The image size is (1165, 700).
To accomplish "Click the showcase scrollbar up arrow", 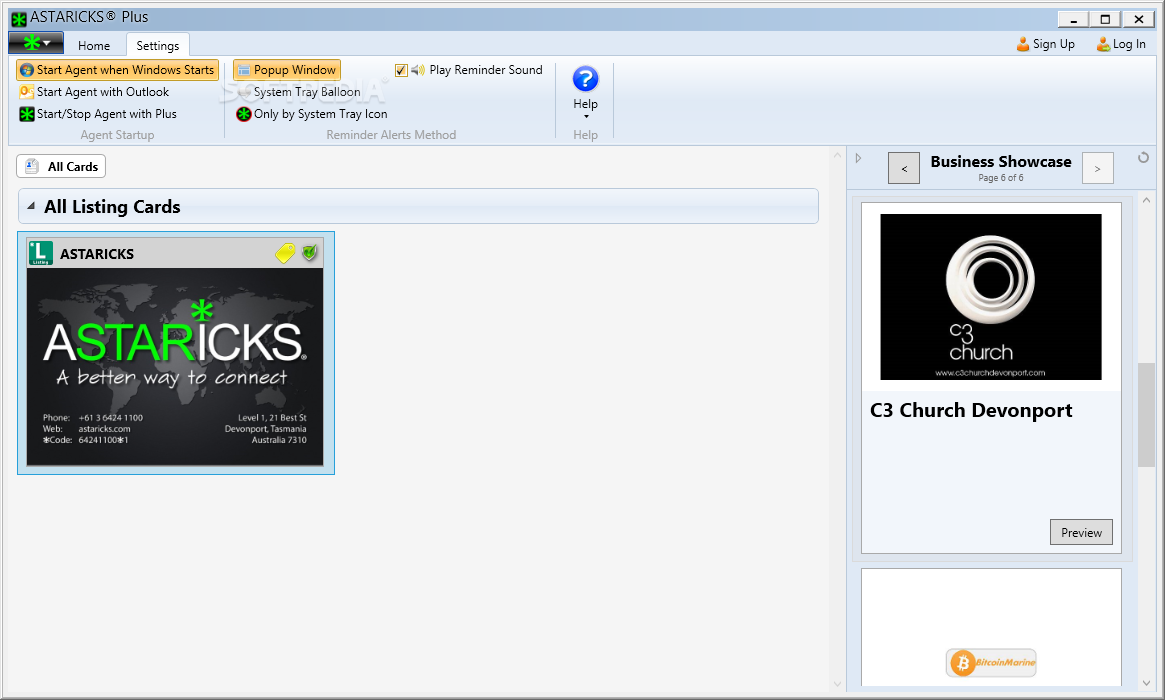I will (x=1146, y=200).
